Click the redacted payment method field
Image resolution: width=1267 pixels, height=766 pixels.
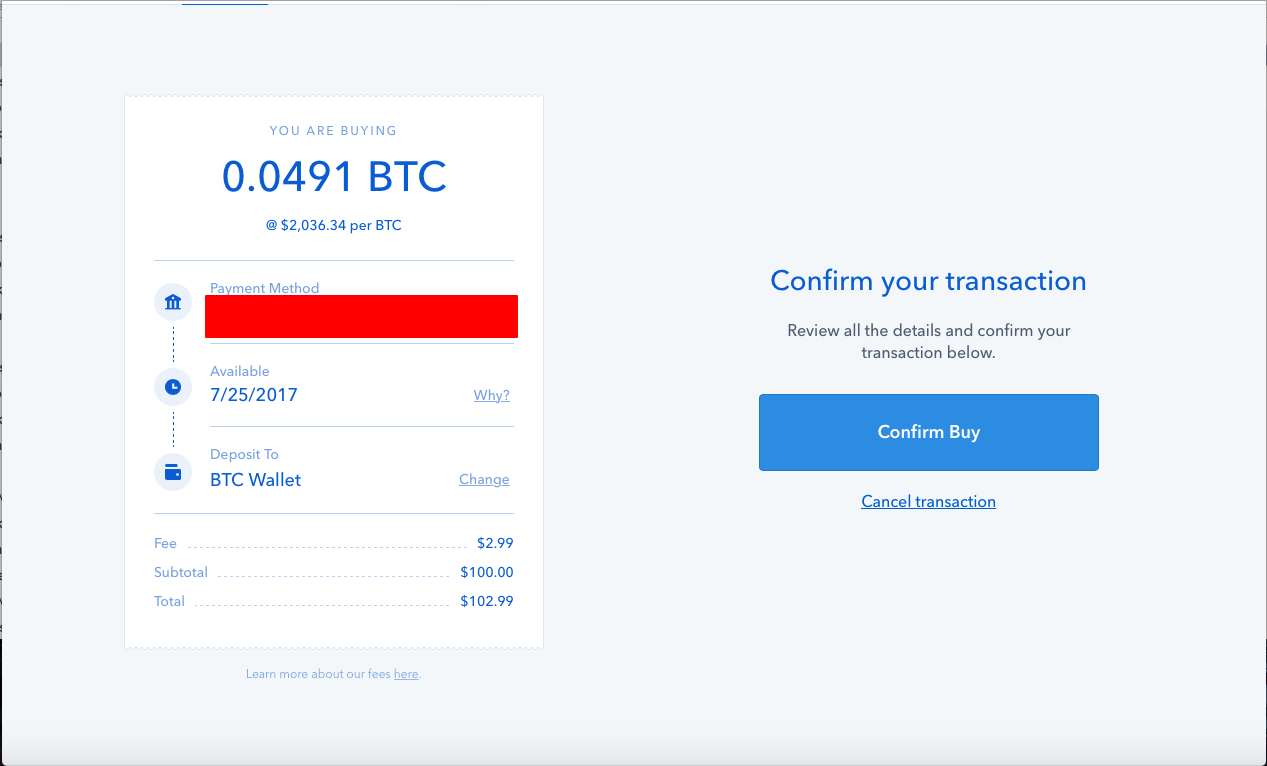(361, 316)
